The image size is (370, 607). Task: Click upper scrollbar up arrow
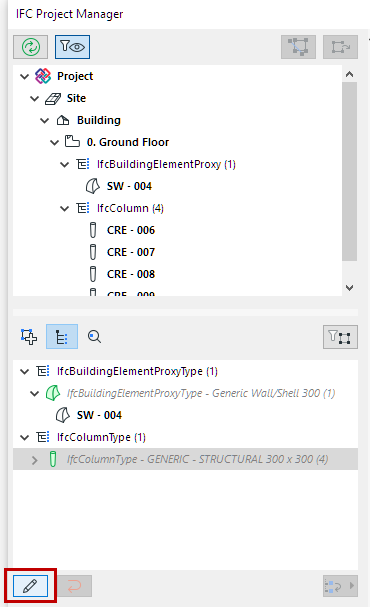tap(349, 74)
